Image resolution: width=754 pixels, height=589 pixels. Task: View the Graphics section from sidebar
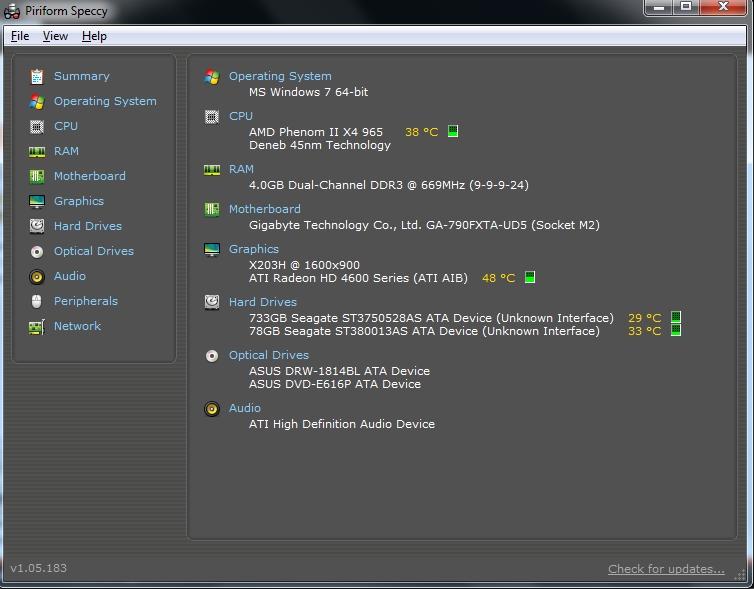click(x=79, y=201)
